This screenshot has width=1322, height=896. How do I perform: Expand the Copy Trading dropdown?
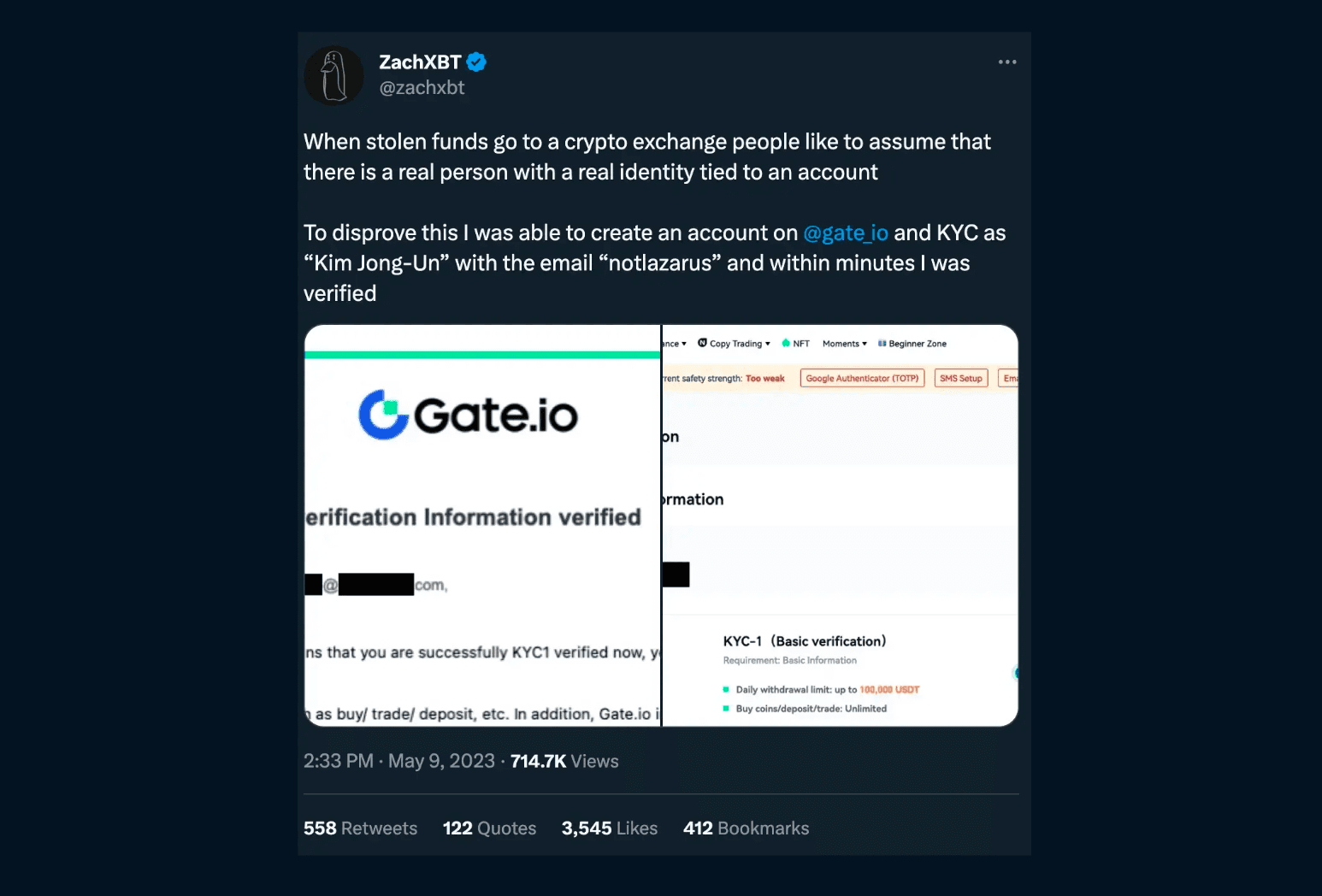click(x=735, y=344)
